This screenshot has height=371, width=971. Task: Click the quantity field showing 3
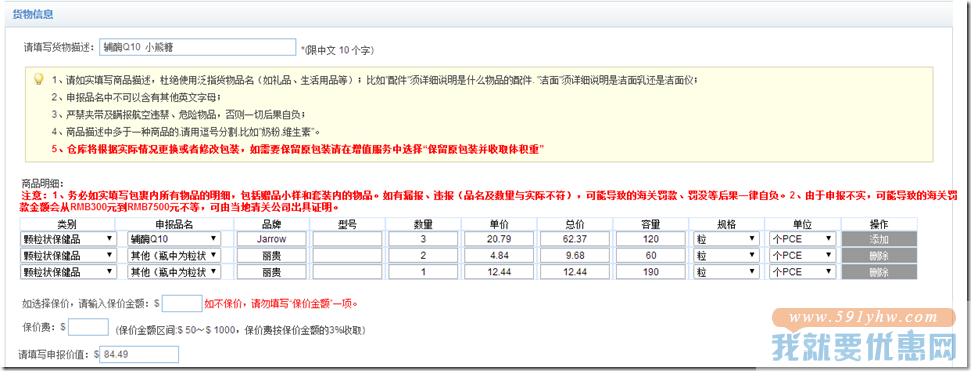(423, 239)
